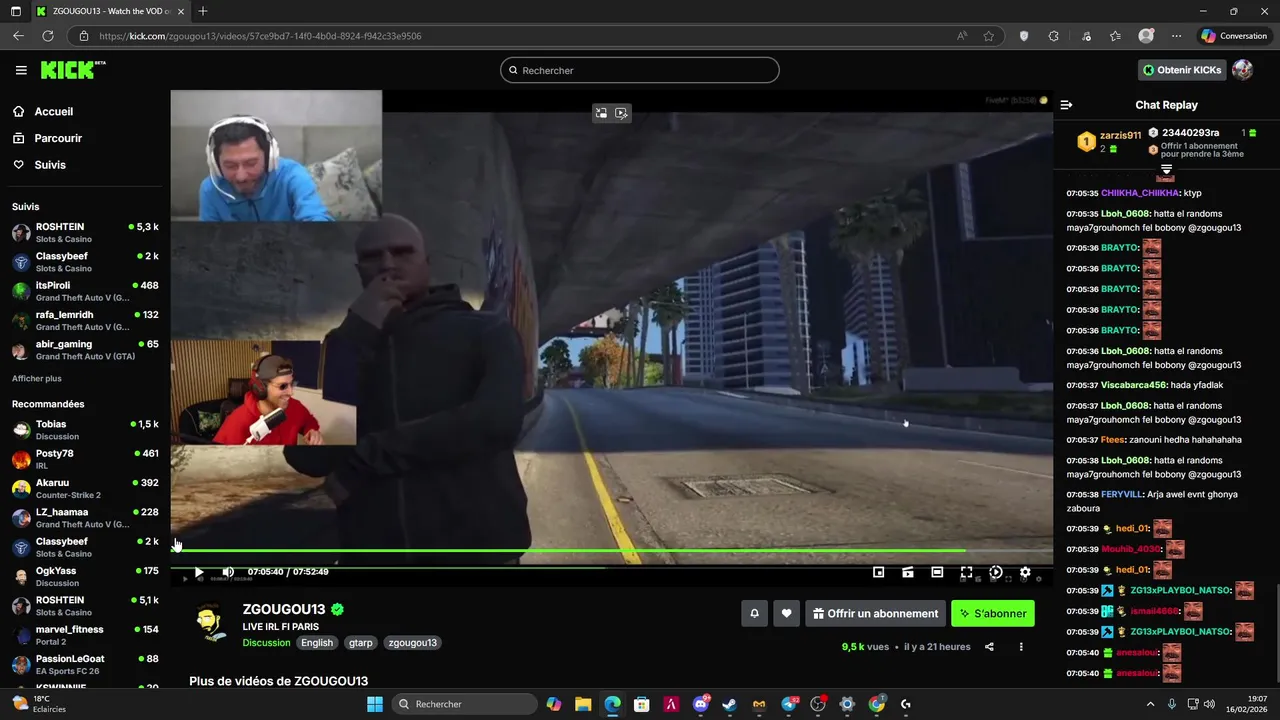Viewport: 1280px width, 720px height.
Task: Open recommended channel OgkYass
Action: coord(85,576)
